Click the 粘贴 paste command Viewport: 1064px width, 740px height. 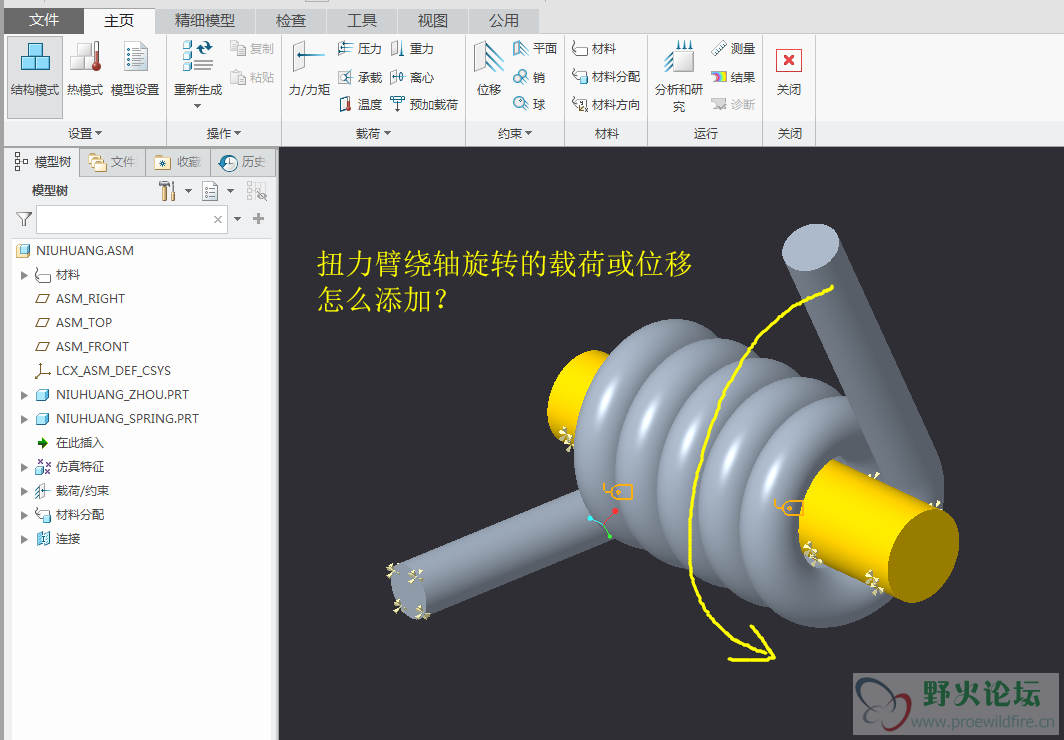pos(252,77)
